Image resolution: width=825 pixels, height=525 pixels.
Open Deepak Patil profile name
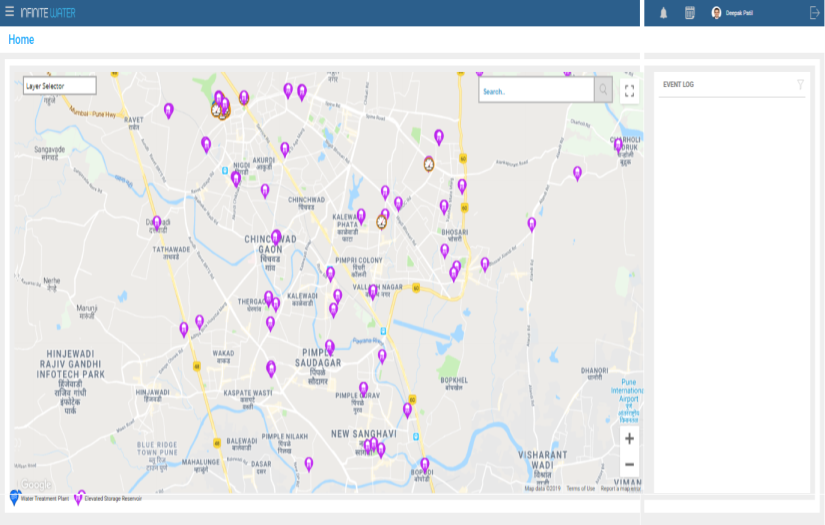[x=739, y=13]
